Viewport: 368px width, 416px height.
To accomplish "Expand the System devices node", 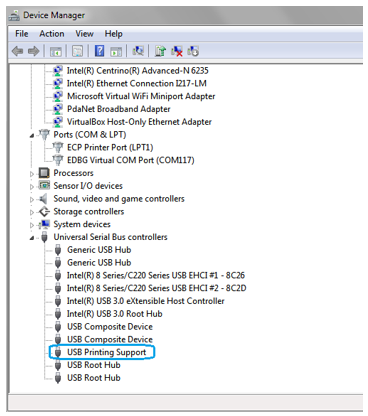I will 32,225.
